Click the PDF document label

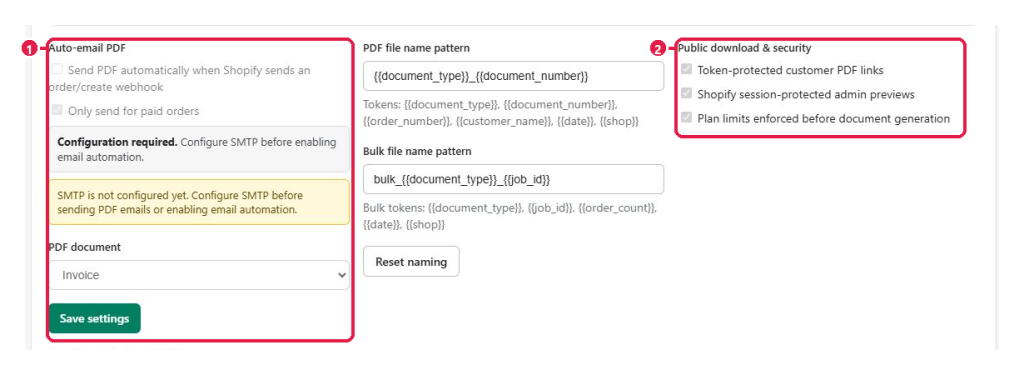tap(84, 247)
